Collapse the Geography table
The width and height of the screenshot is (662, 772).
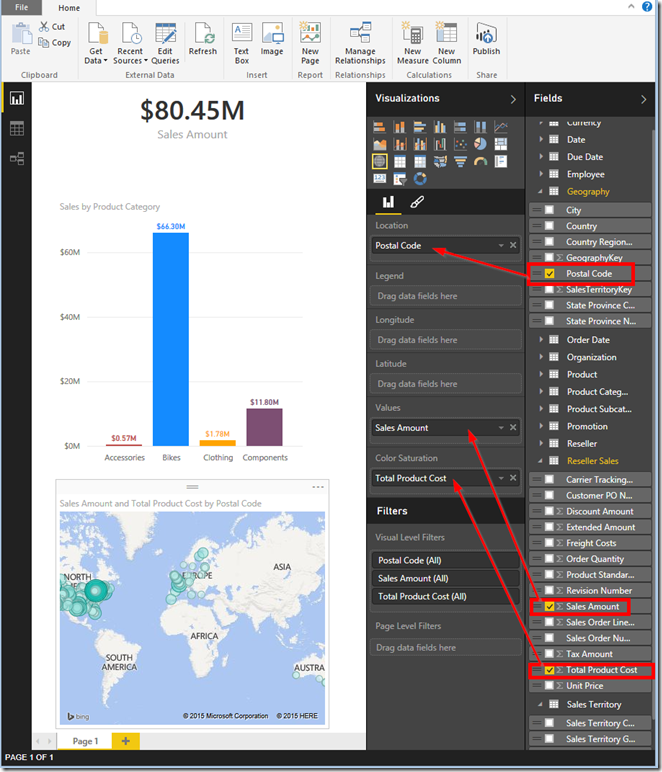pos(540,192)
